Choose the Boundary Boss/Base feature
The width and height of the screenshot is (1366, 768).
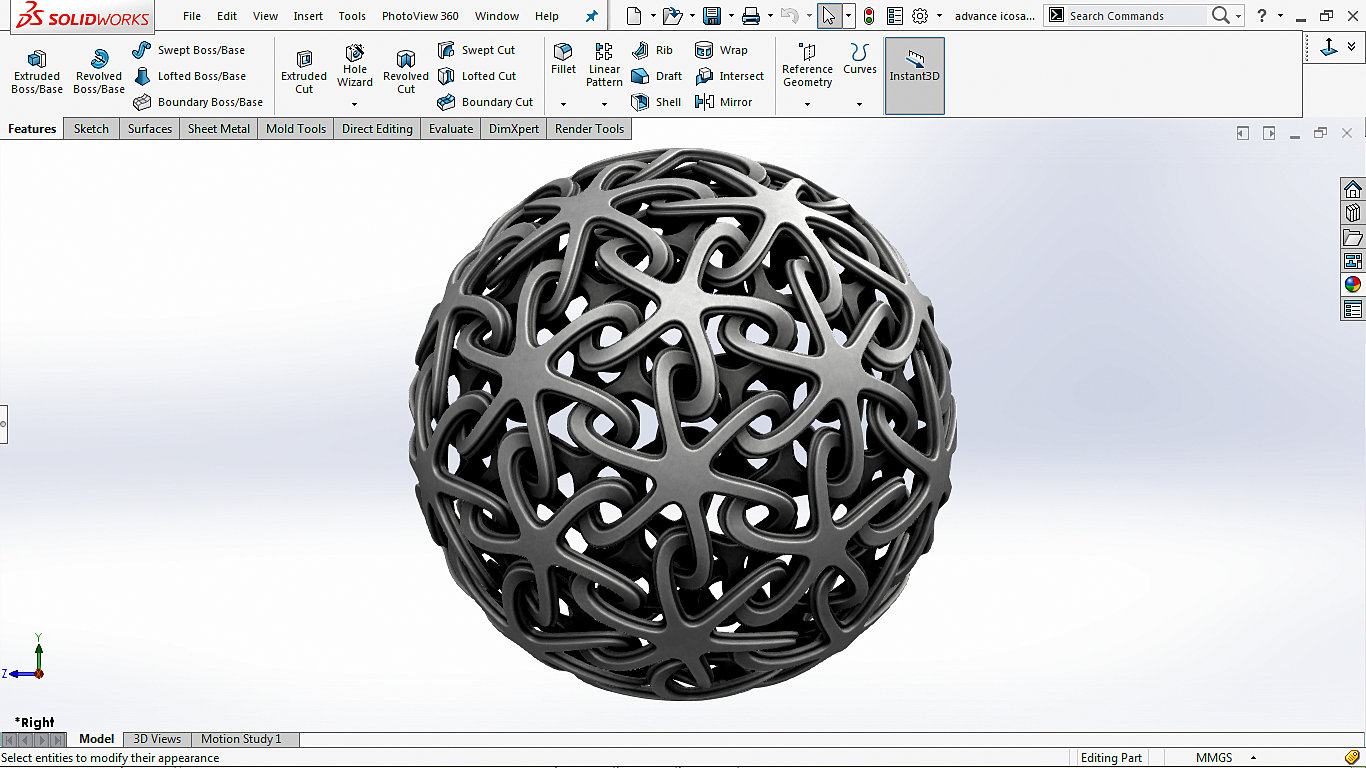[x=198, y=102]
